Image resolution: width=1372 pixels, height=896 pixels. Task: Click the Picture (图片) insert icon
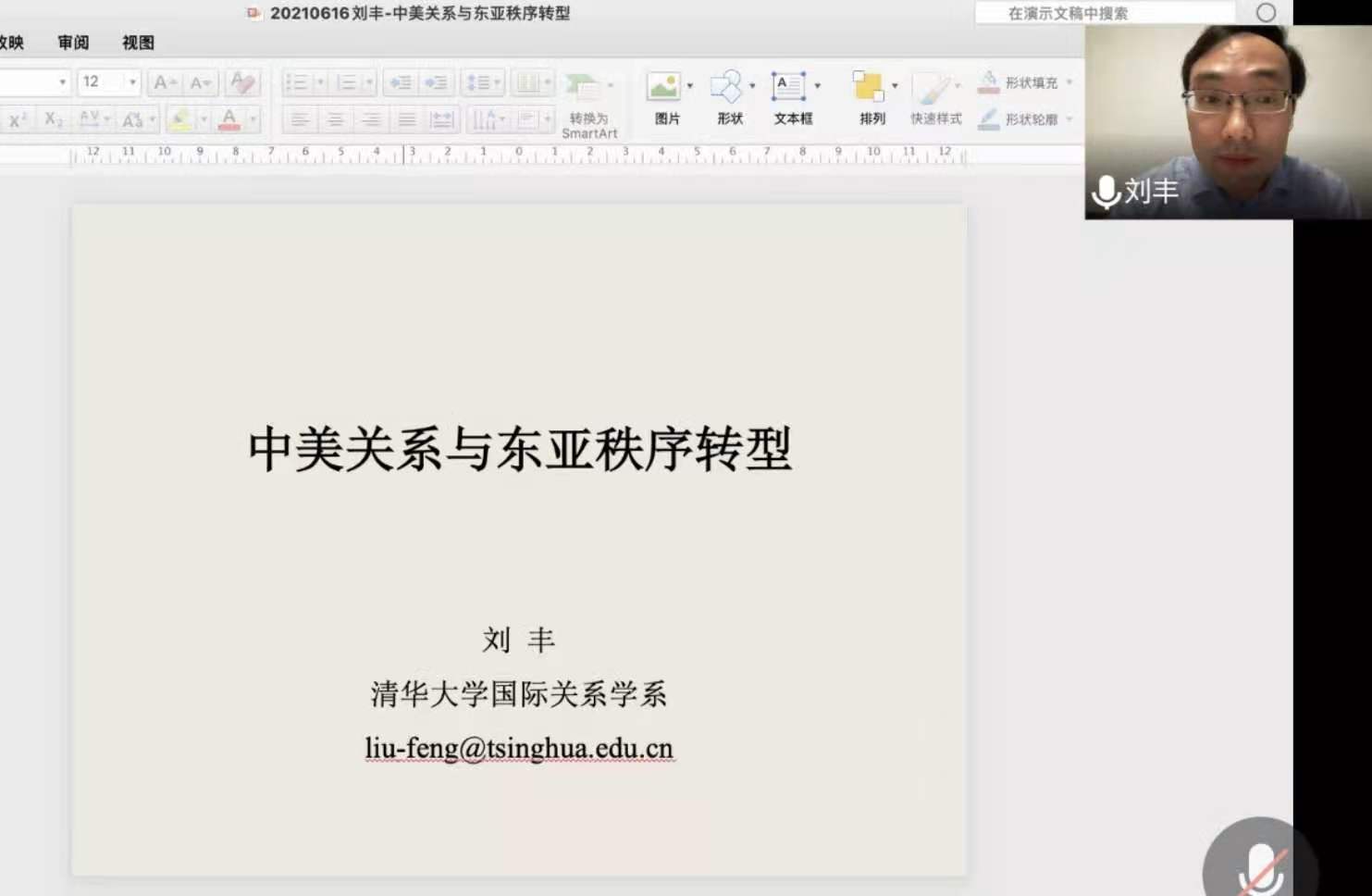(x=663, y=87)
